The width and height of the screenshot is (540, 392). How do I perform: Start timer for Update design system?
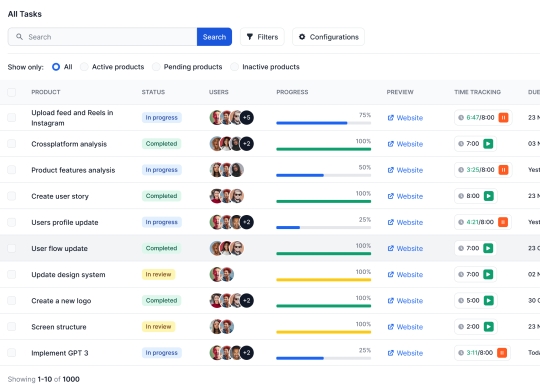click(488, 274)
